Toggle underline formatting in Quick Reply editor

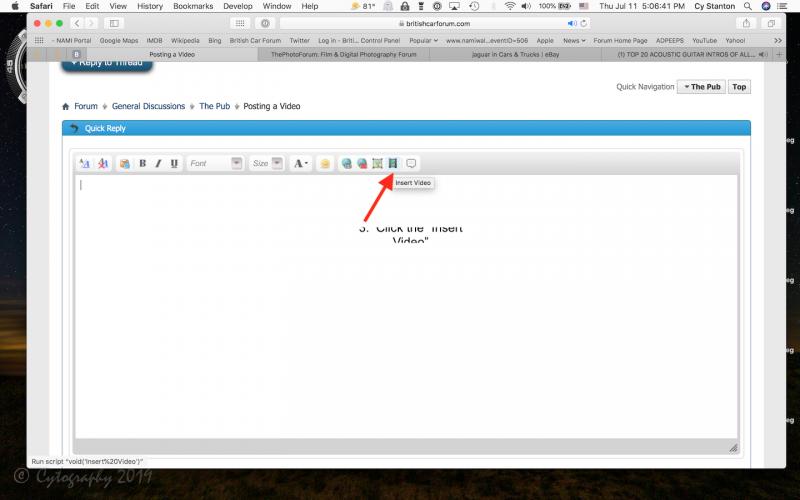pos(174,163)
